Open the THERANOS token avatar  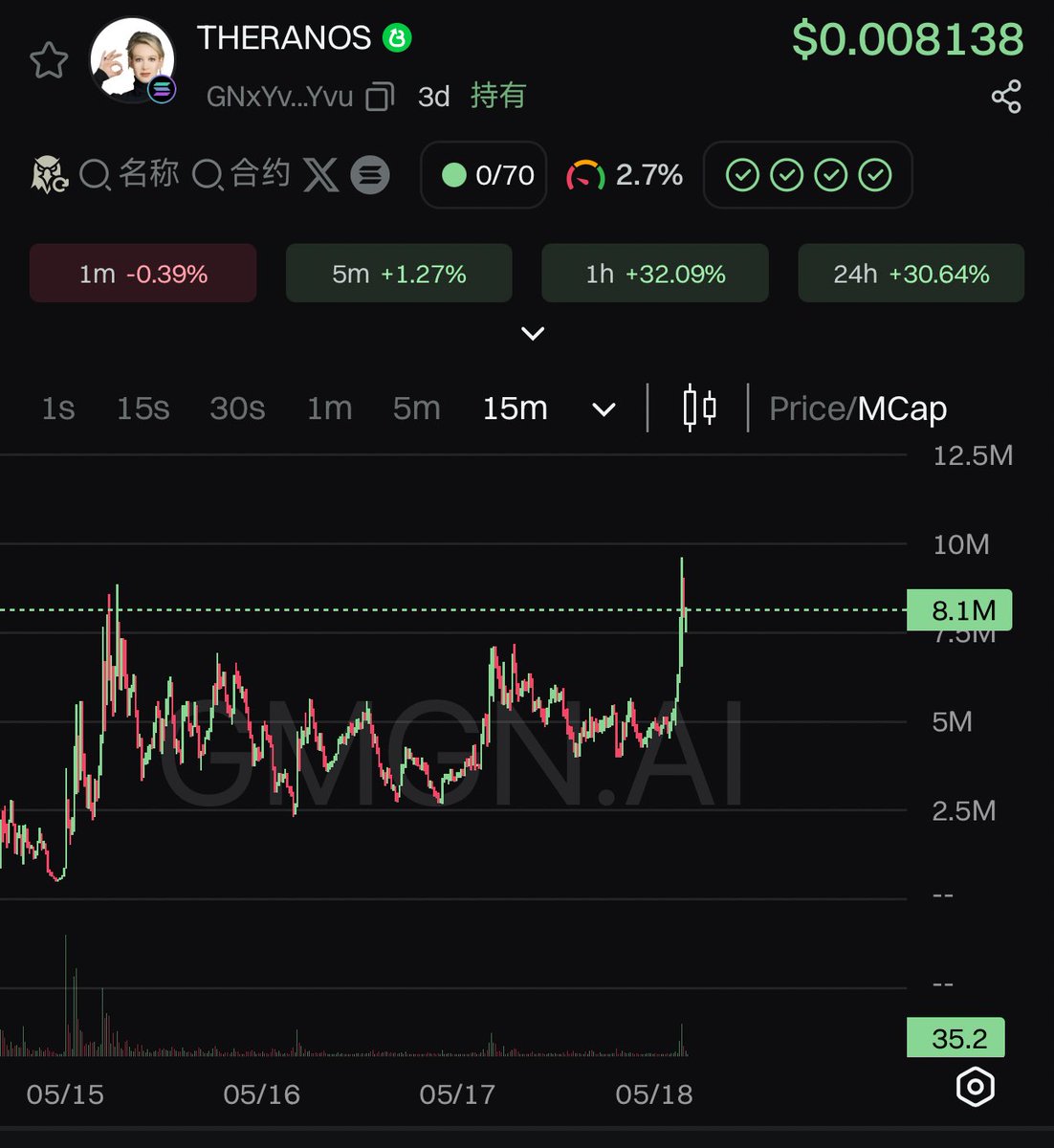tap(133, 59)
